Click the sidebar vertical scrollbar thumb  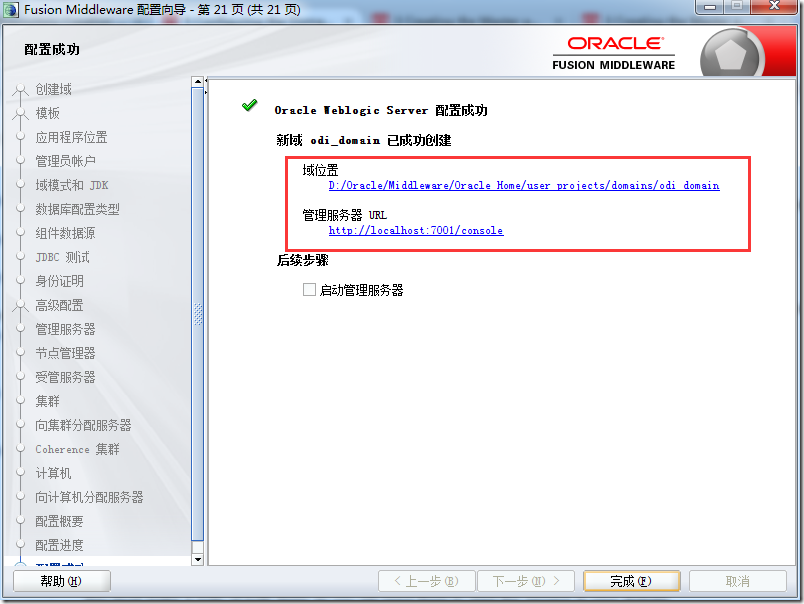pyautogui.click(x=197, y=314)
